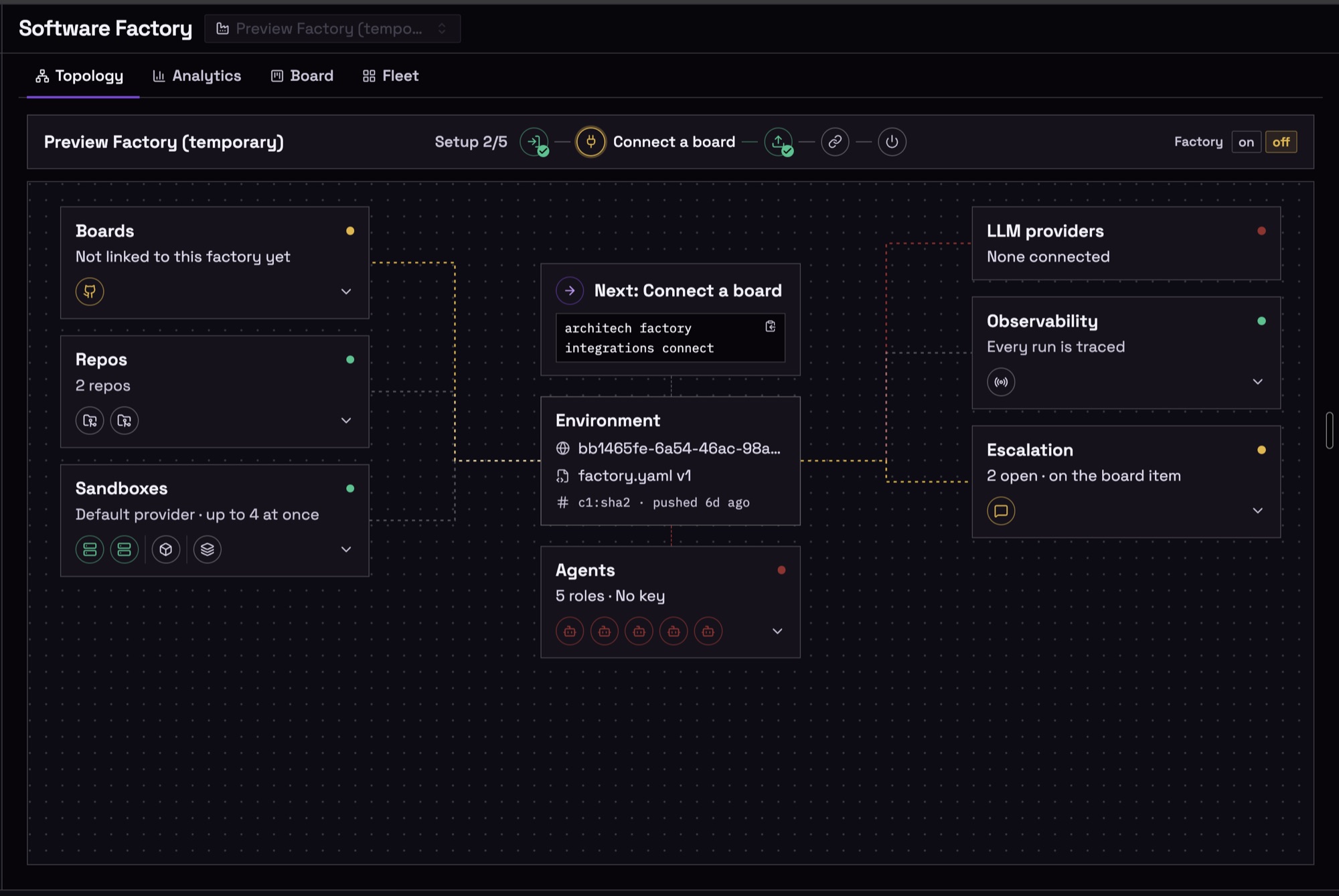Click the LLM providers card title
This screenshot has width=1339, height=896.
coord(1045,231)
